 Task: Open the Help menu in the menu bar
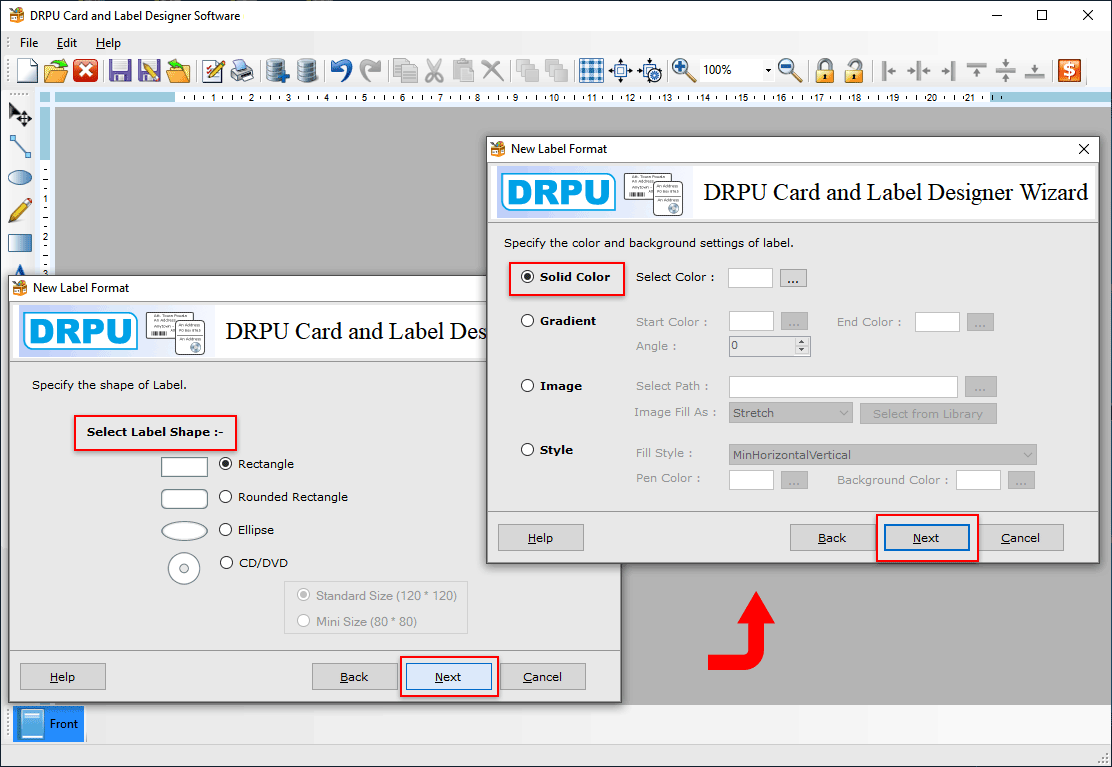[109, 43]
